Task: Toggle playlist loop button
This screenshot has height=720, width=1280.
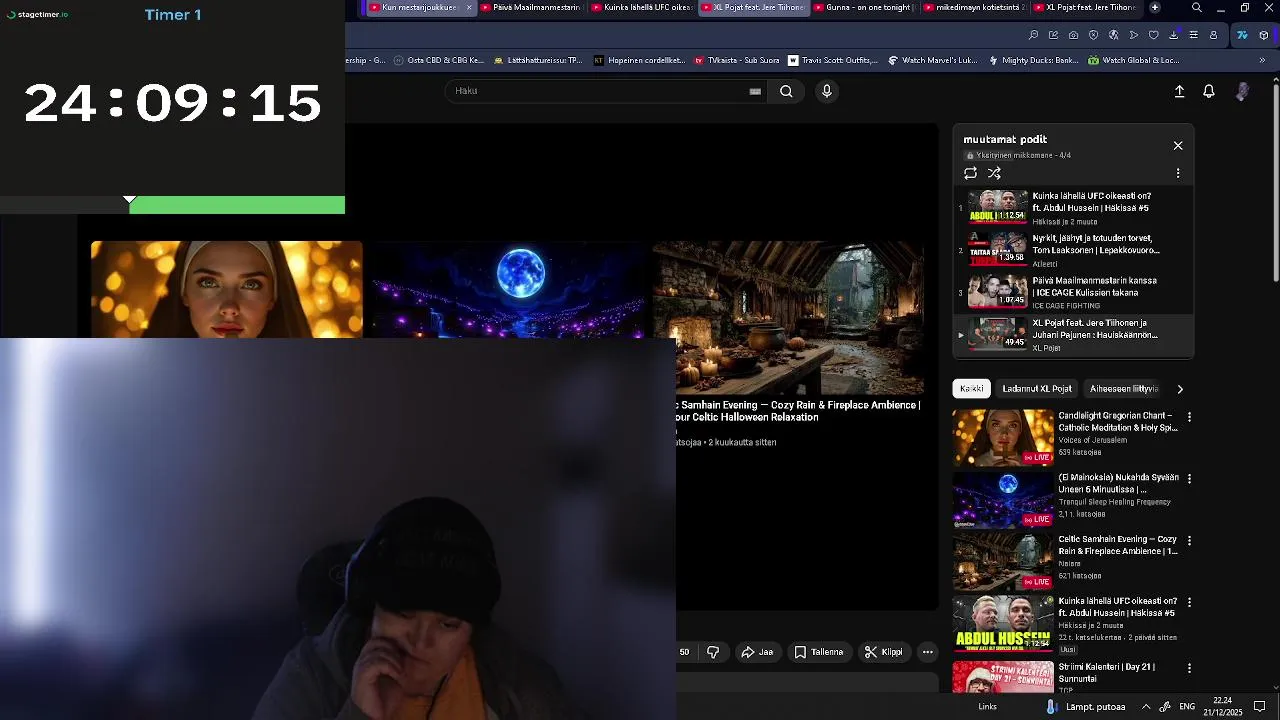Action: (970, 173)
